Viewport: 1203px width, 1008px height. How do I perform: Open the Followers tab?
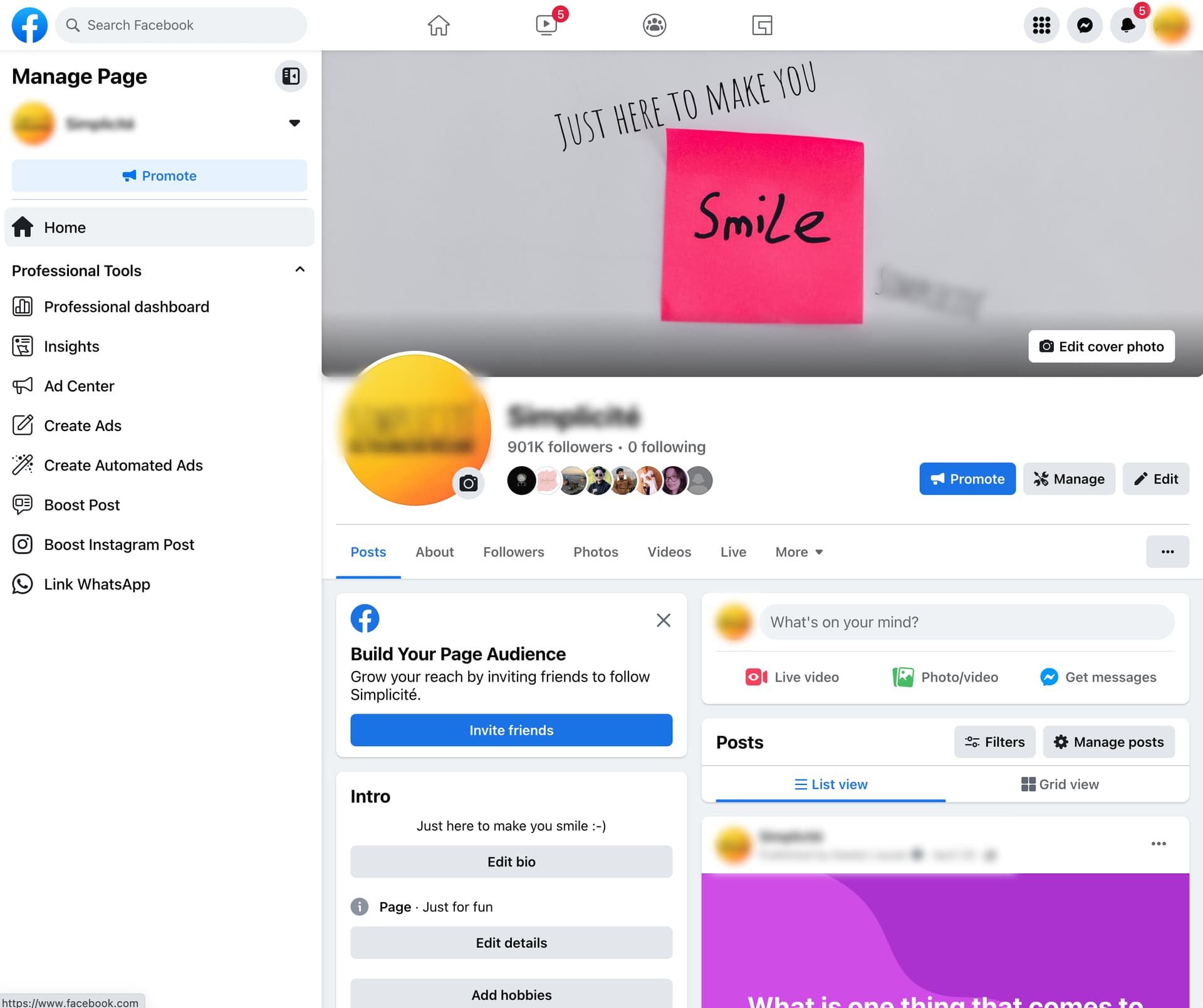(x=513, y=552)
